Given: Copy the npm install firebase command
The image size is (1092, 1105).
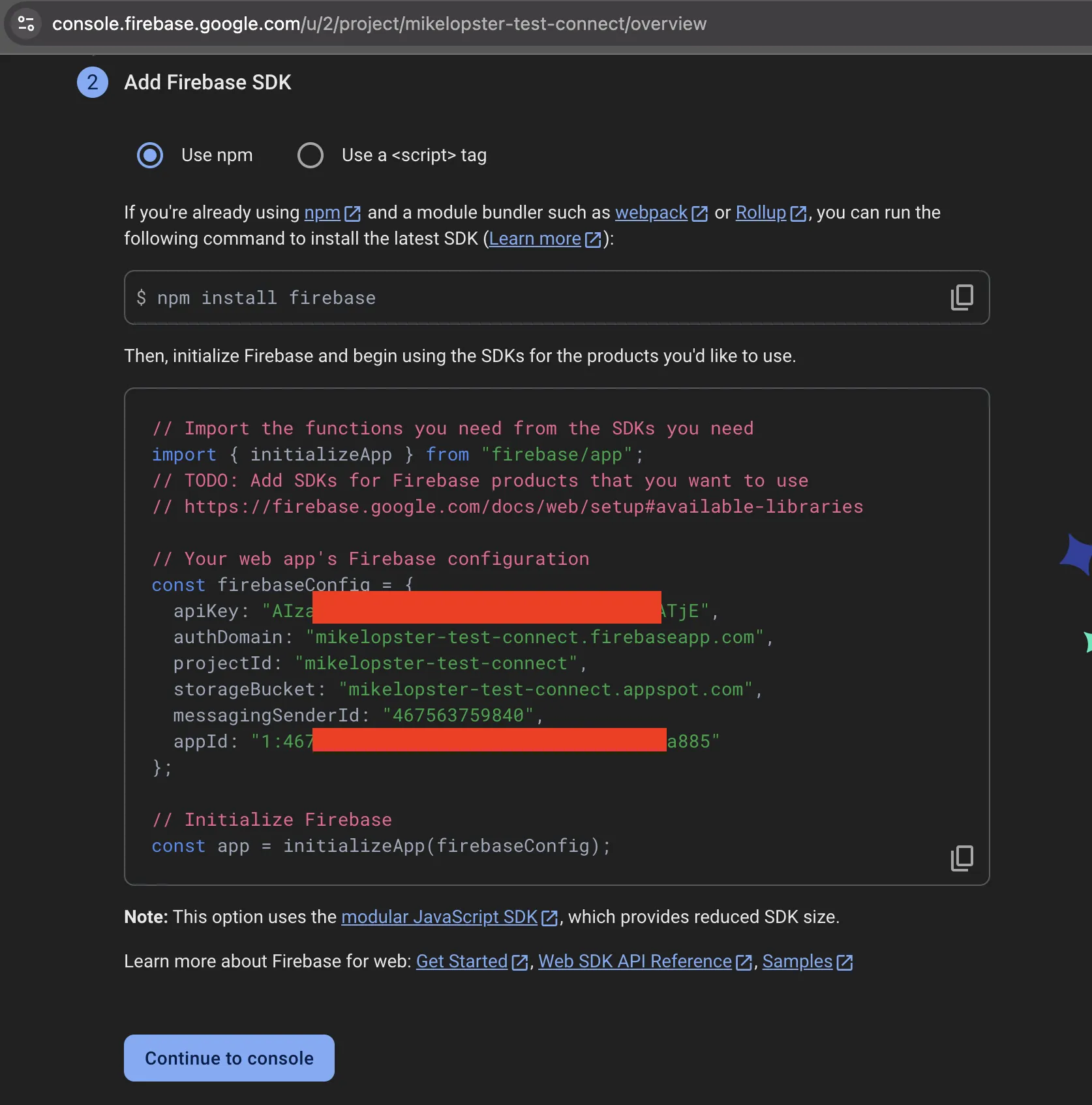Looking at the screenshot, I should [x=962, y=297].
